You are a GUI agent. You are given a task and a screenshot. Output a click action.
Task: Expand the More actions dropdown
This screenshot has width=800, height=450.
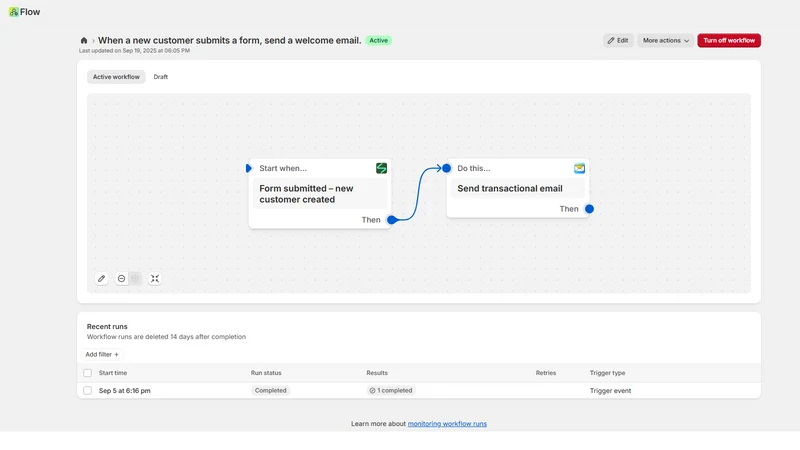click(x=665, y=40)
